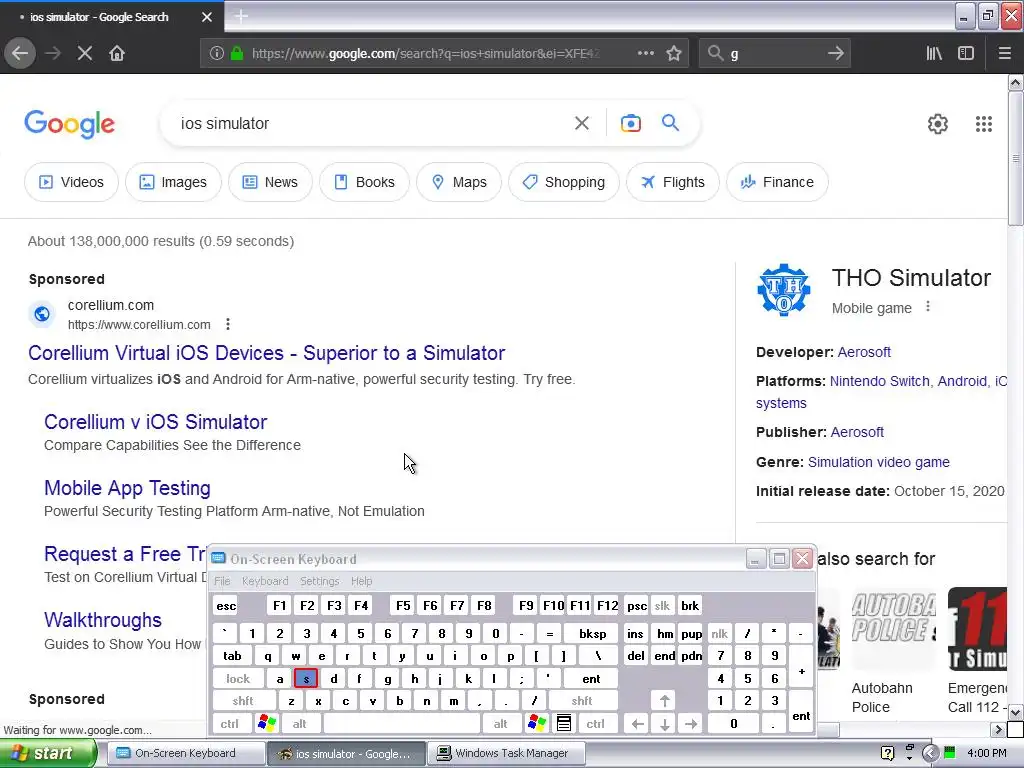Image resolution: width=1024 pixels, height=768 pixels.
Task: Toggle scroll lock slk key
Action: point(662,605)
